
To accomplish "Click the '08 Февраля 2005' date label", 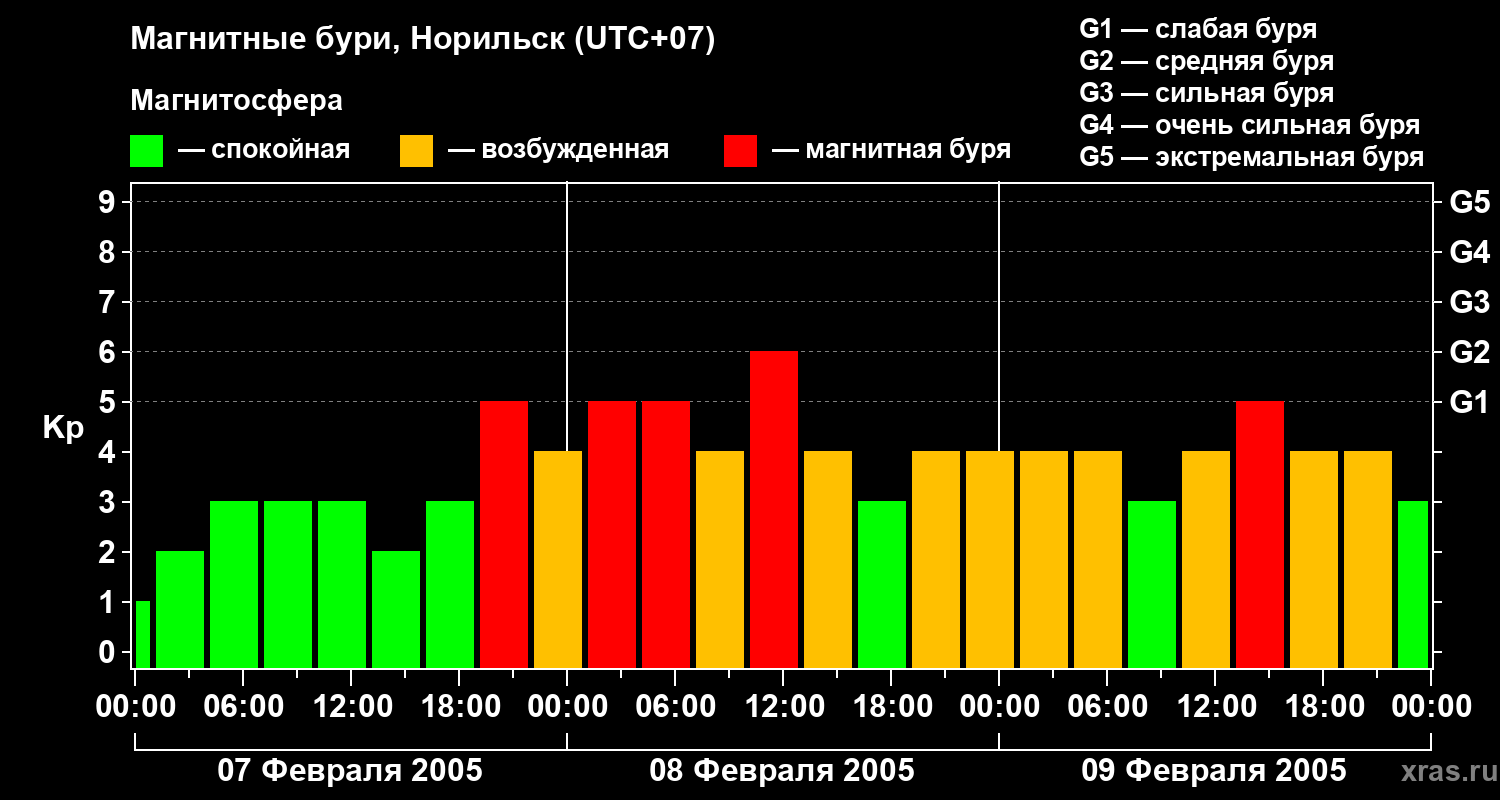I will point(782,771).
